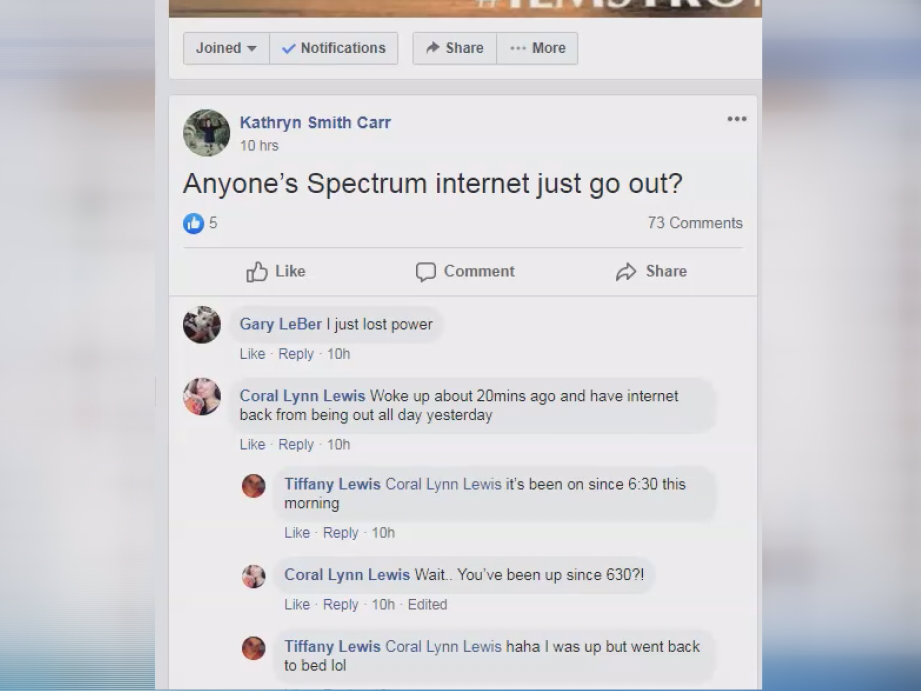Screen dimensions: 921x691
Task: Click the 10 hrs post timestamp
Action: pos(259,146)
